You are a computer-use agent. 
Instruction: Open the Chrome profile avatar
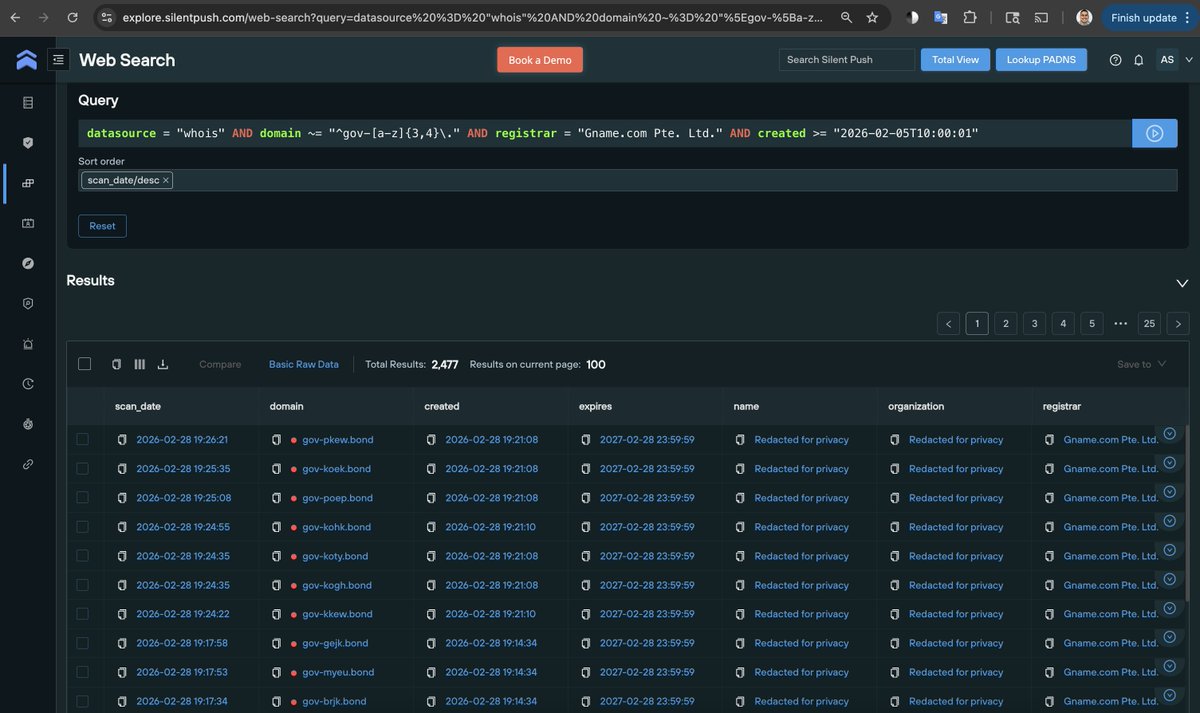click(1084, 17)
